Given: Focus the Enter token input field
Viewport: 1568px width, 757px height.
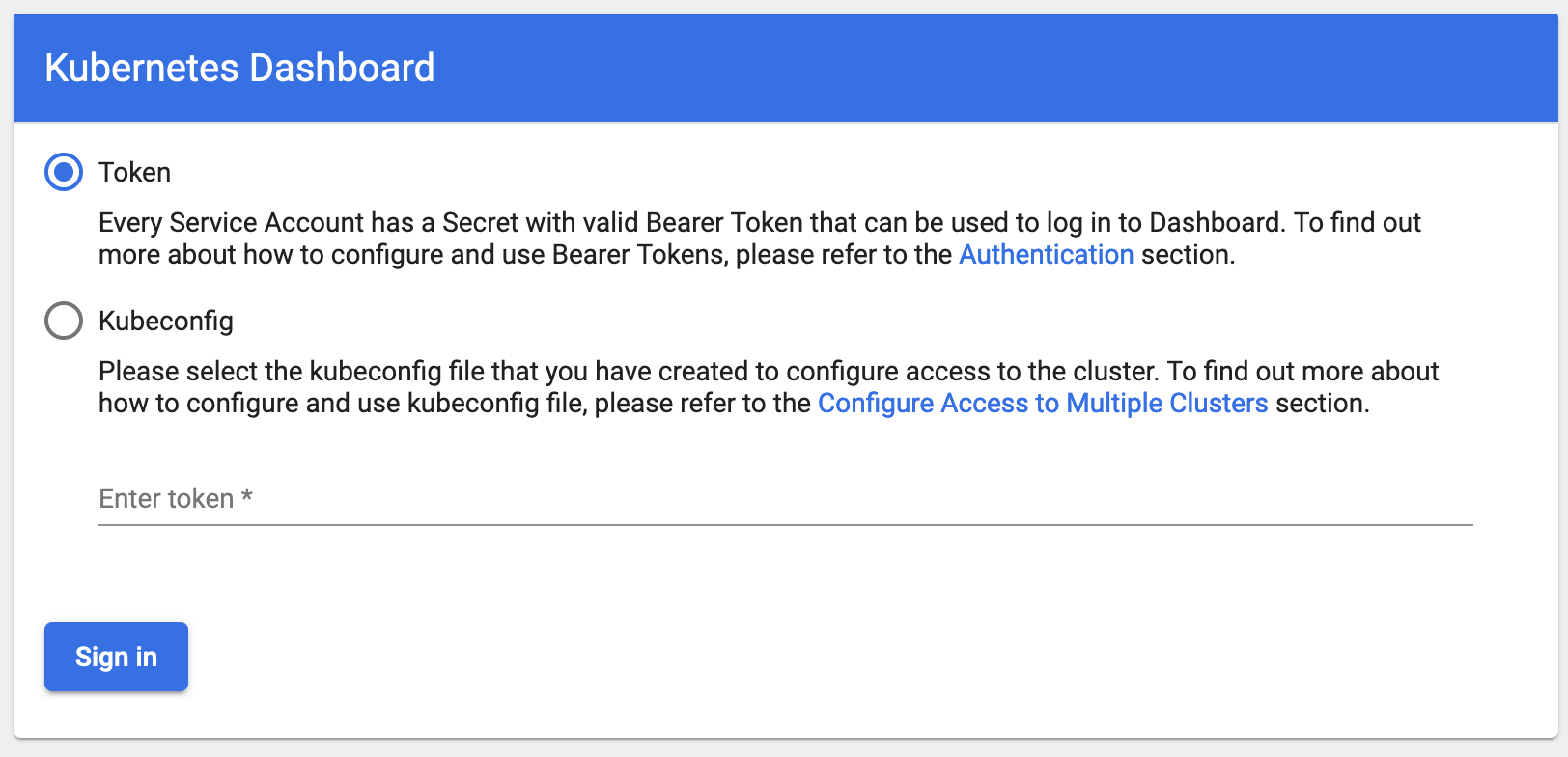Looking at the screenshot, I should pyautogui.click(x=786, y=499).
